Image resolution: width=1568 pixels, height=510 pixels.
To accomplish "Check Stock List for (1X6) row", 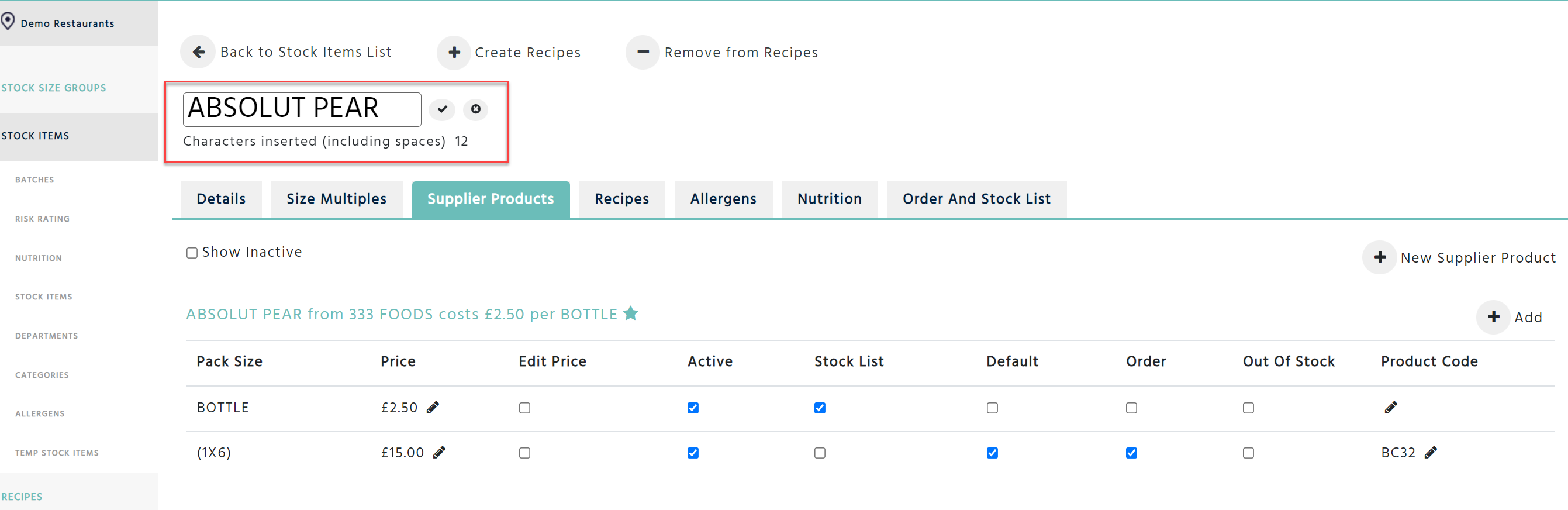I will pyautogui.click(x=820, y=453).
